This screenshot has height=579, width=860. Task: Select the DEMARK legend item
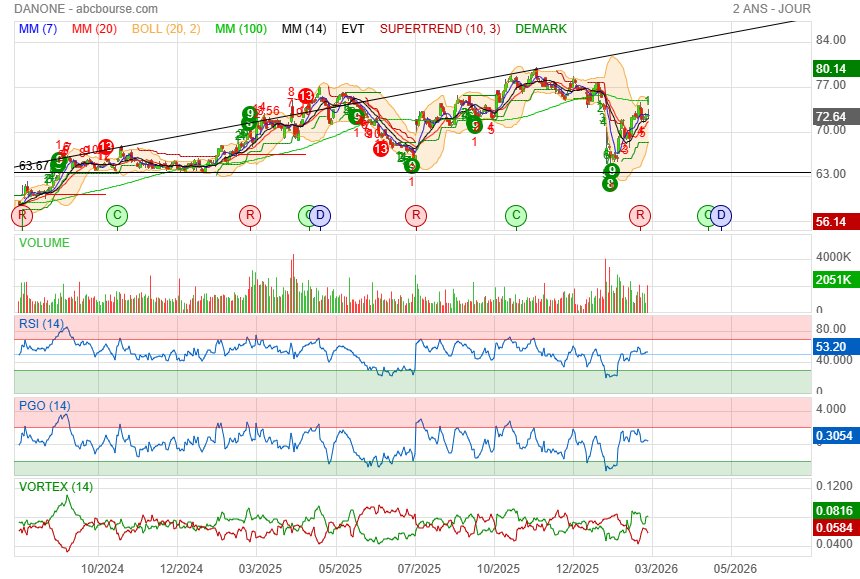pos(540,29)
